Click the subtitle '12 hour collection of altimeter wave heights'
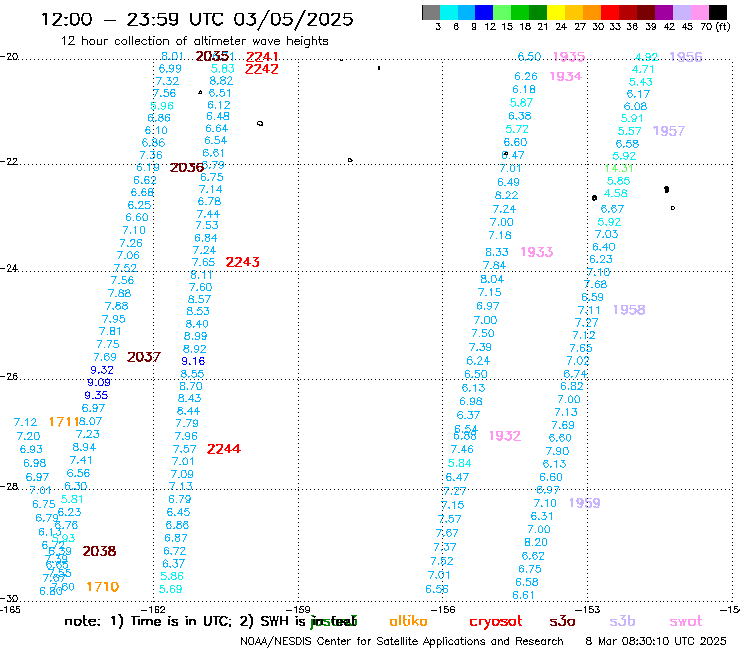 pyautogui.click(x=194, y=41)
